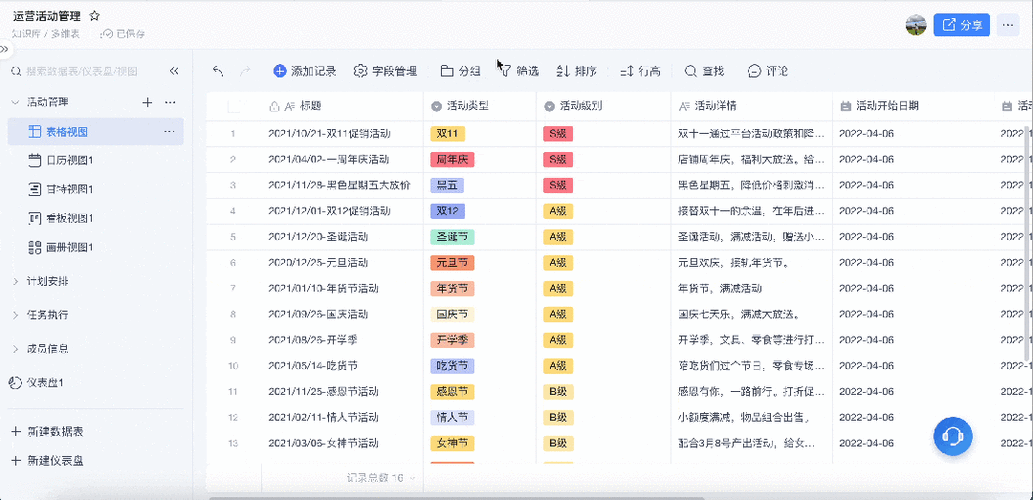The height and width of the screenshot is (500, 1033).
Task: Click the vertical table scrollbar
Action: (1029, 244)
